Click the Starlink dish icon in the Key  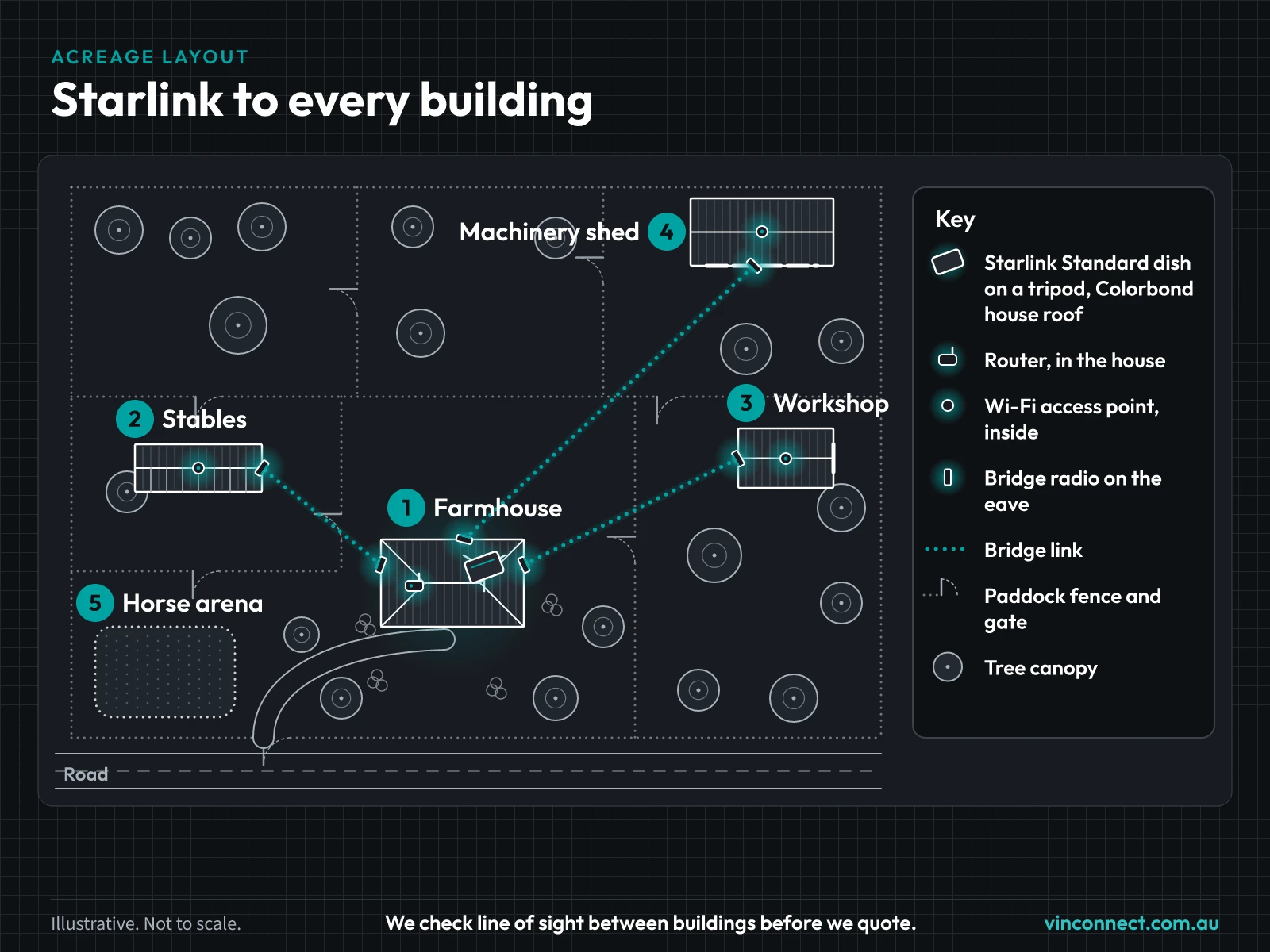pos(948,262)
